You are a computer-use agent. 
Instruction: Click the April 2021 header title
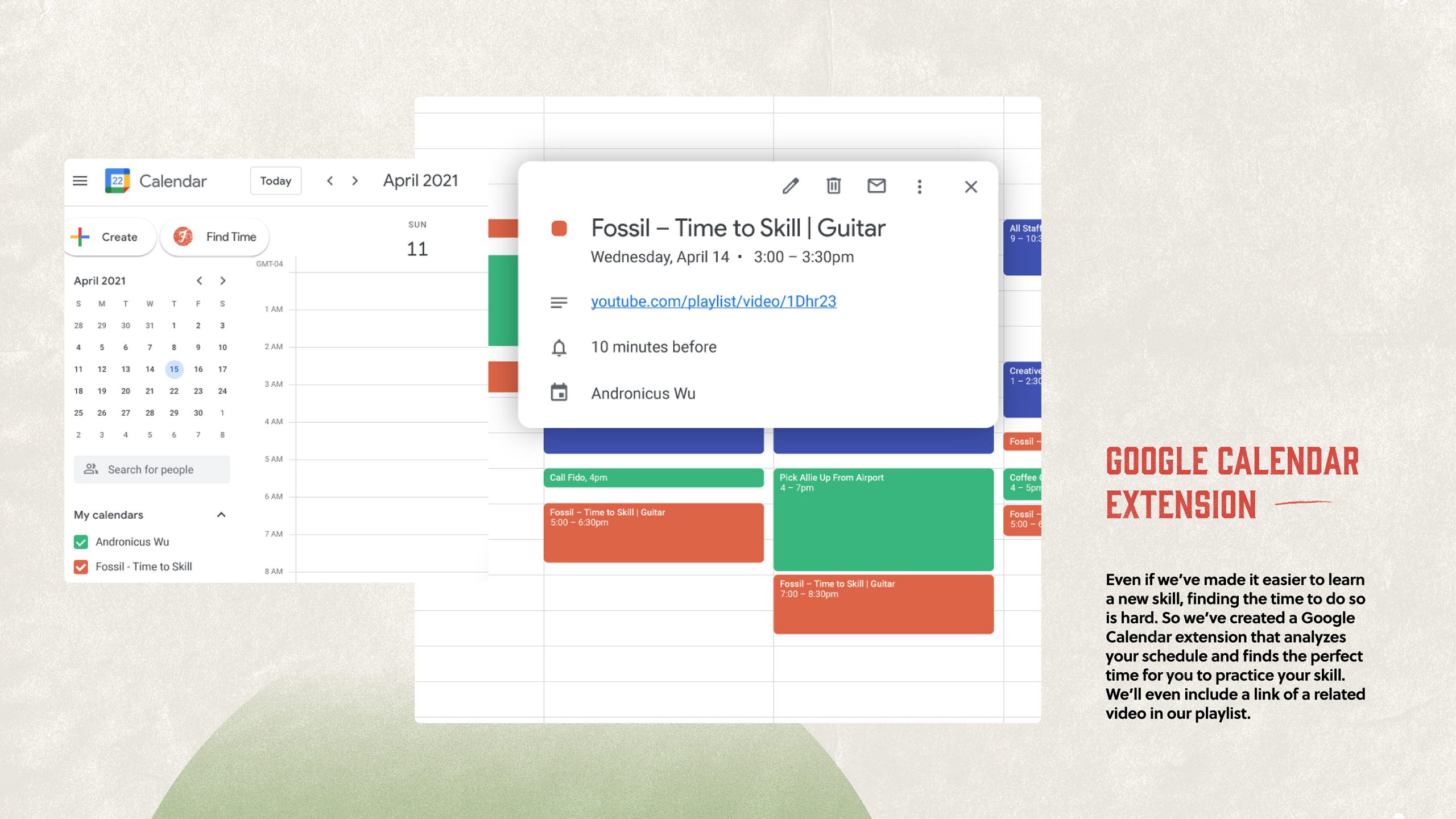point(420,180)
